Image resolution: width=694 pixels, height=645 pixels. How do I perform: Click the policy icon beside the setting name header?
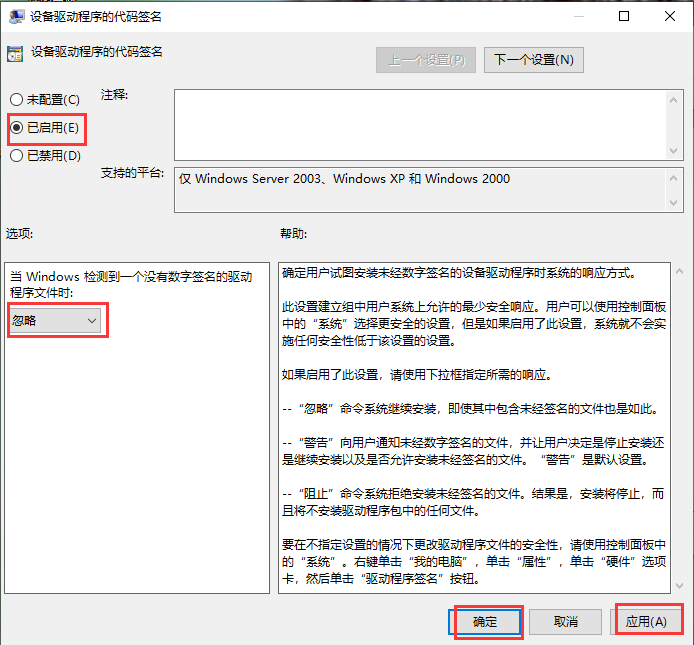tap(14, 54)
